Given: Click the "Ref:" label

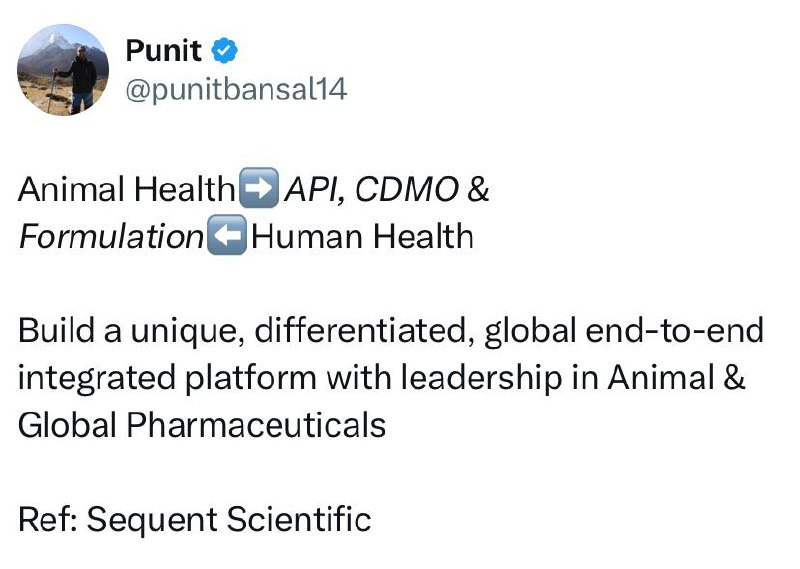Looking at the screenshot, I should coord(46,520).
